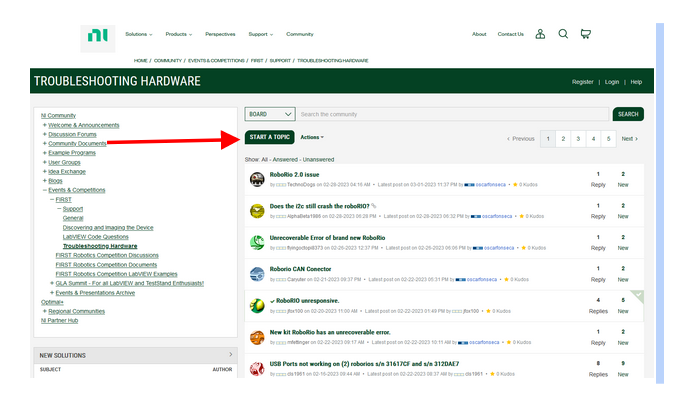Show All topics filter
This screenshot has width=699, height=410.
point(265,160)
